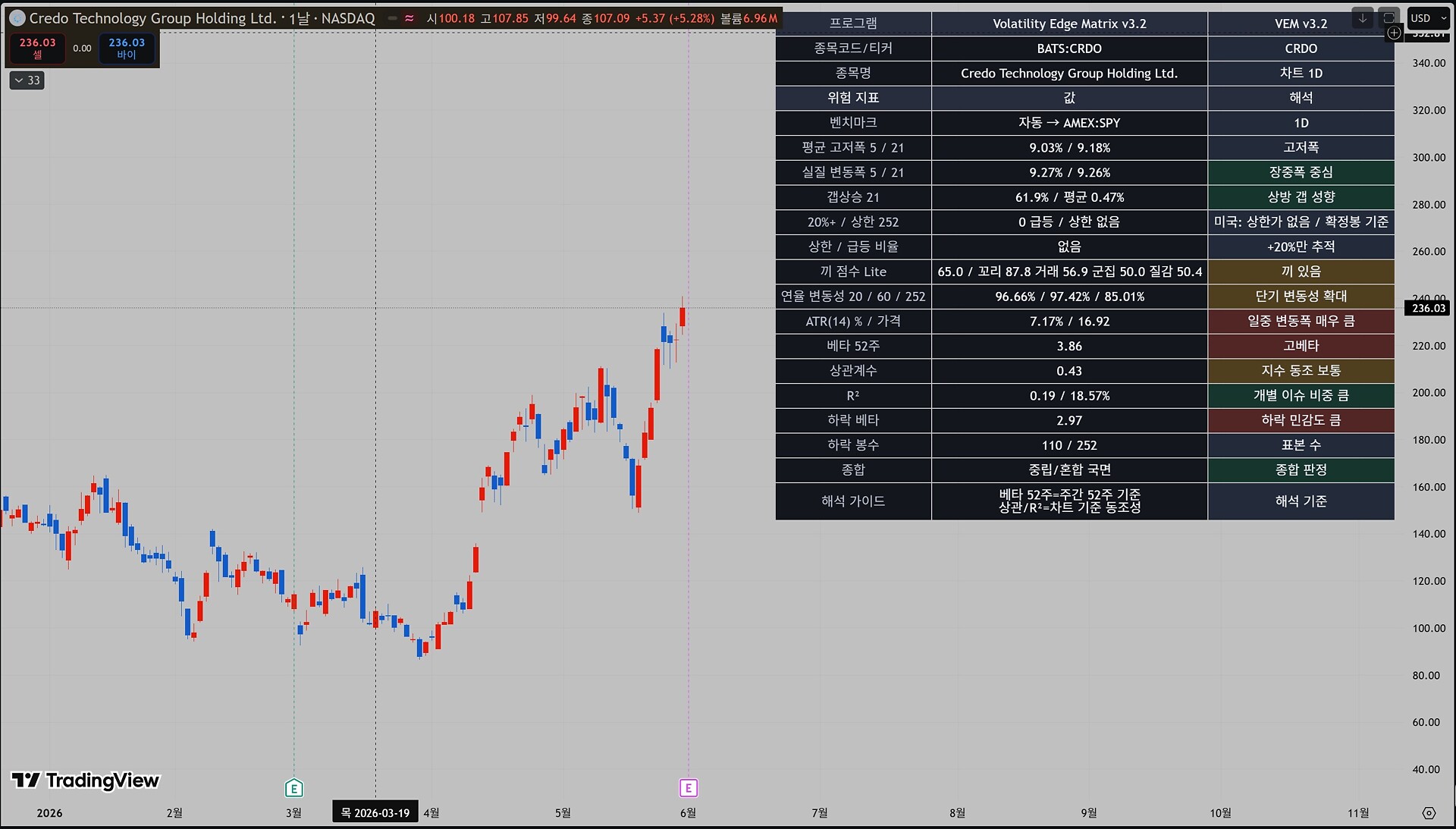Expand the 33 indicators chevron
This screenshot has height=829, width=1456.
tap(27, 80)
